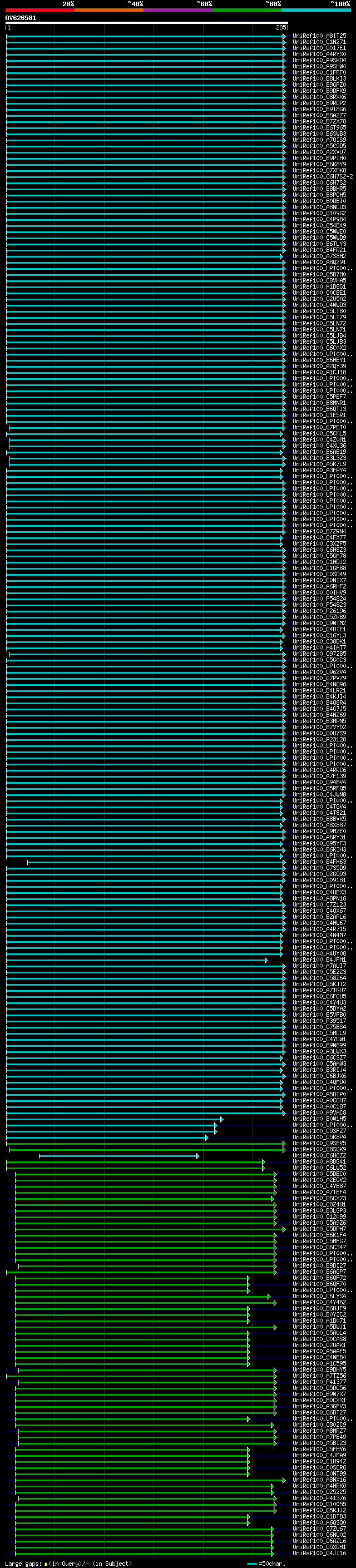Click the arrowhead ending UniRef100_C5DPH7 bar
This screenshot has width=356, height=1568.
point(284,1229)
